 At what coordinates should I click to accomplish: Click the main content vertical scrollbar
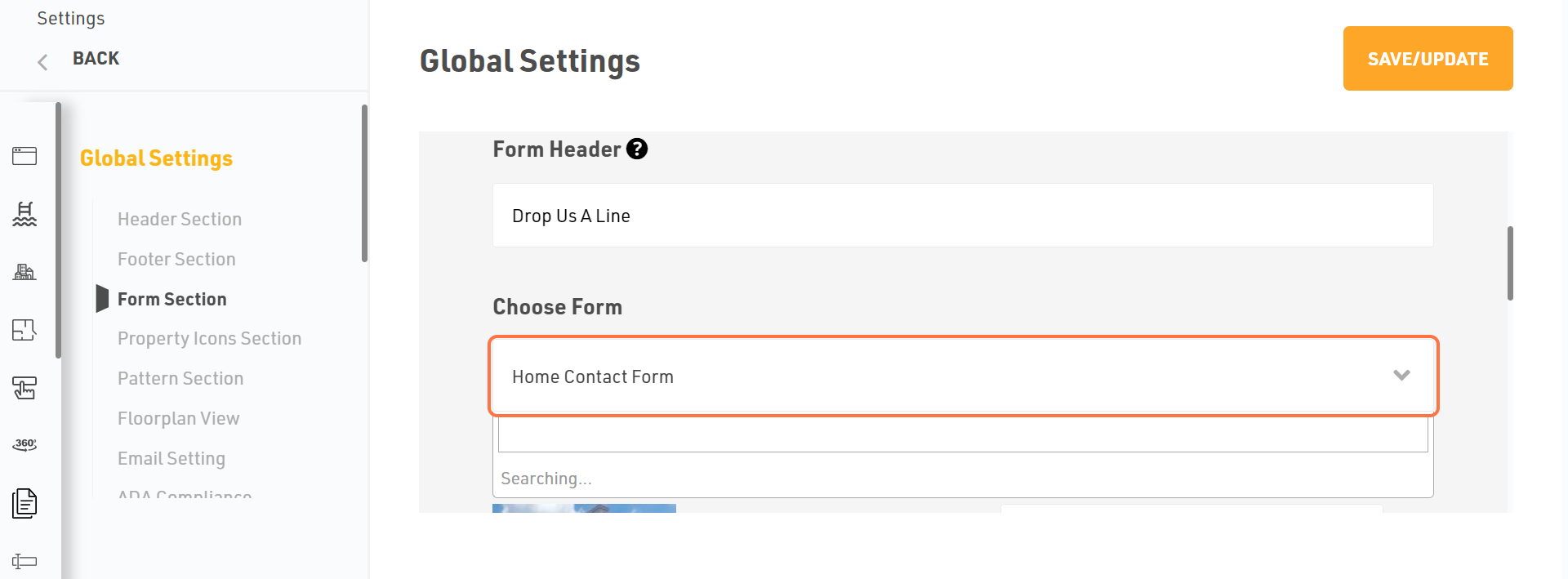pyautogui.click(x=1510, y=263)
